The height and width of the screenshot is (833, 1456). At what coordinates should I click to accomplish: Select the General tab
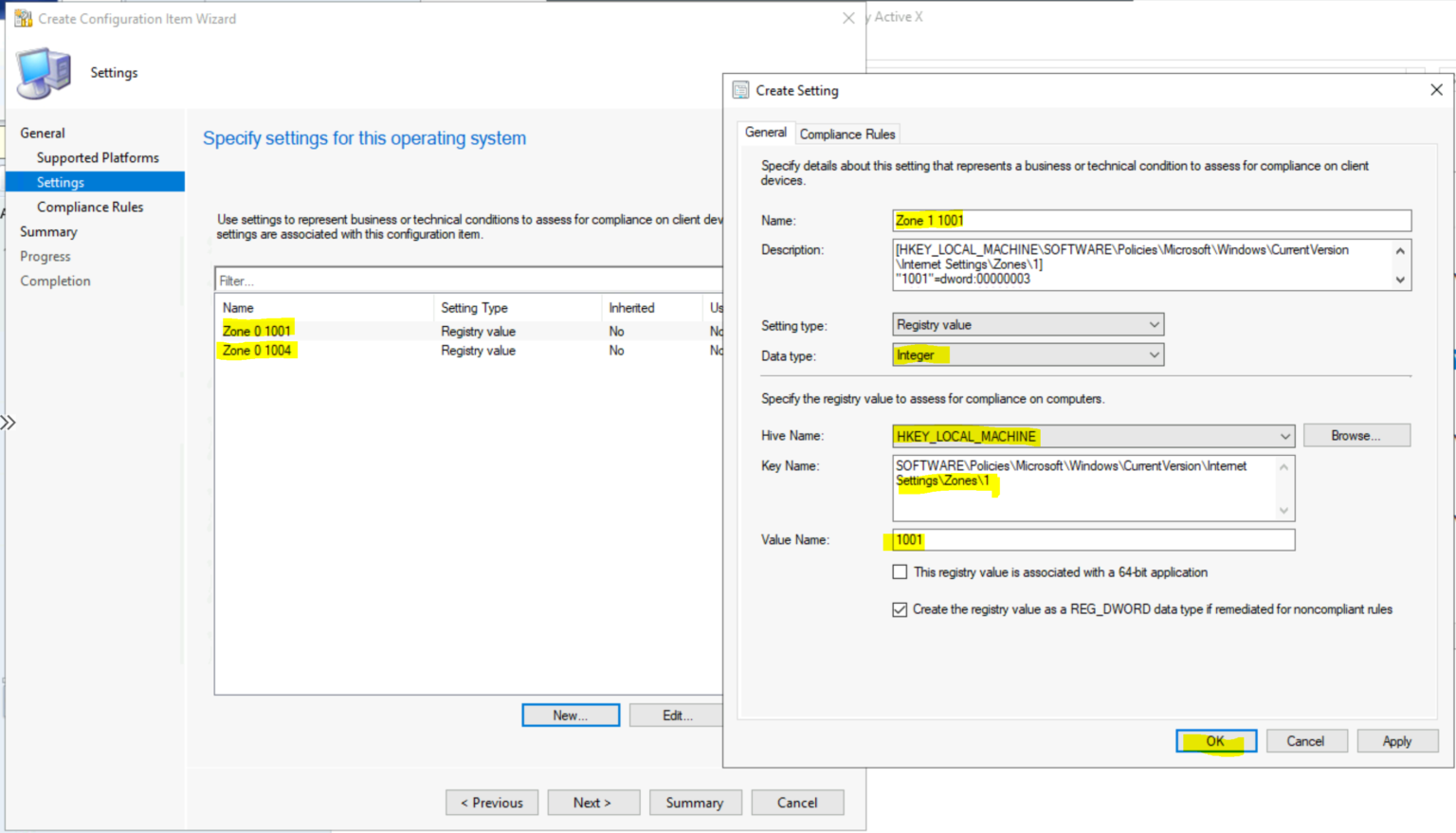click(765, 133)
